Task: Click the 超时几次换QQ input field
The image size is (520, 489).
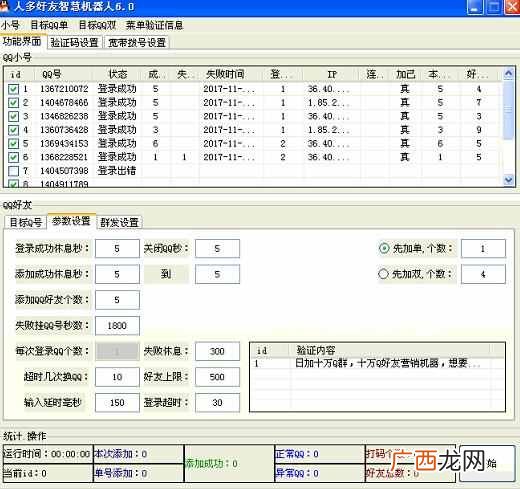Action: [117, 377]
